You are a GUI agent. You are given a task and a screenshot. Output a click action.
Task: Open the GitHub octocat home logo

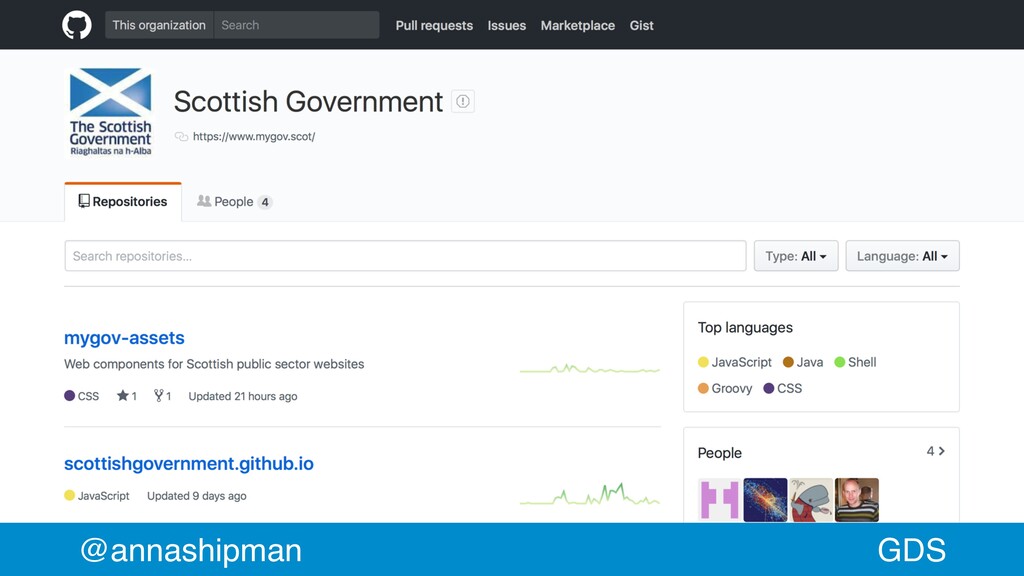point(76,25)
